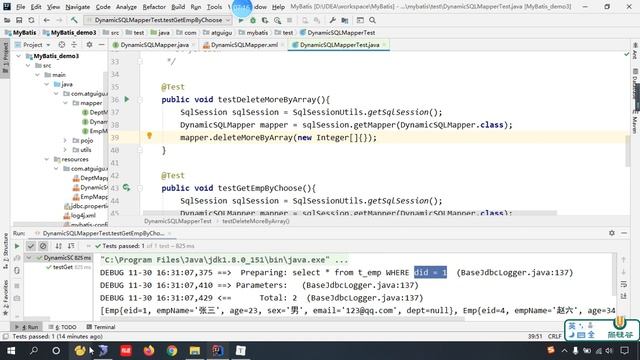The image size is (640, 360).
Task: Synchronize files with the refresh toolbar icon
Action: tap(31, 20)
